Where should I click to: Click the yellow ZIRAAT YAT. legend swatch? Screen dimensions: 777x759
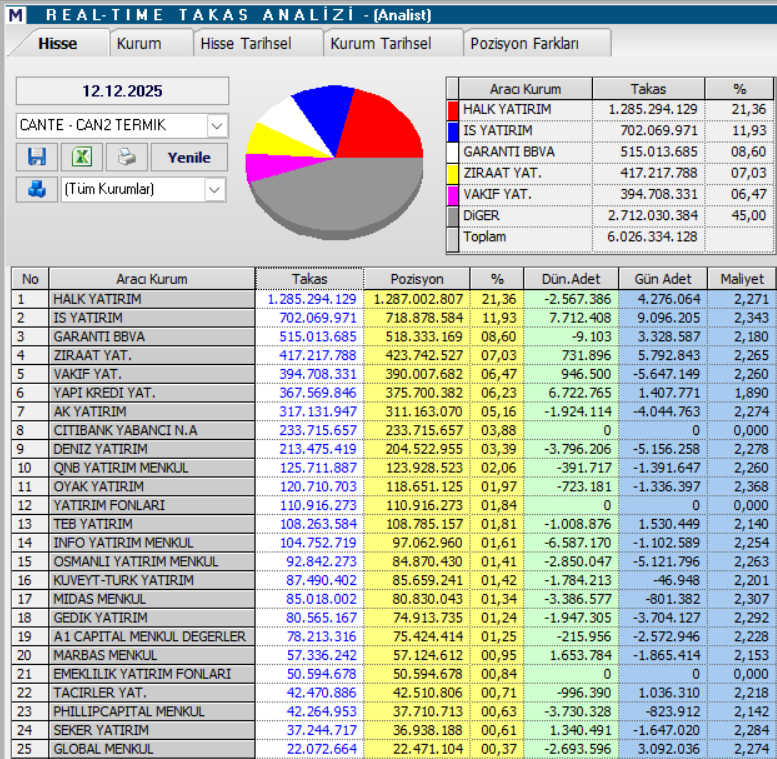[x=453, y=174]
